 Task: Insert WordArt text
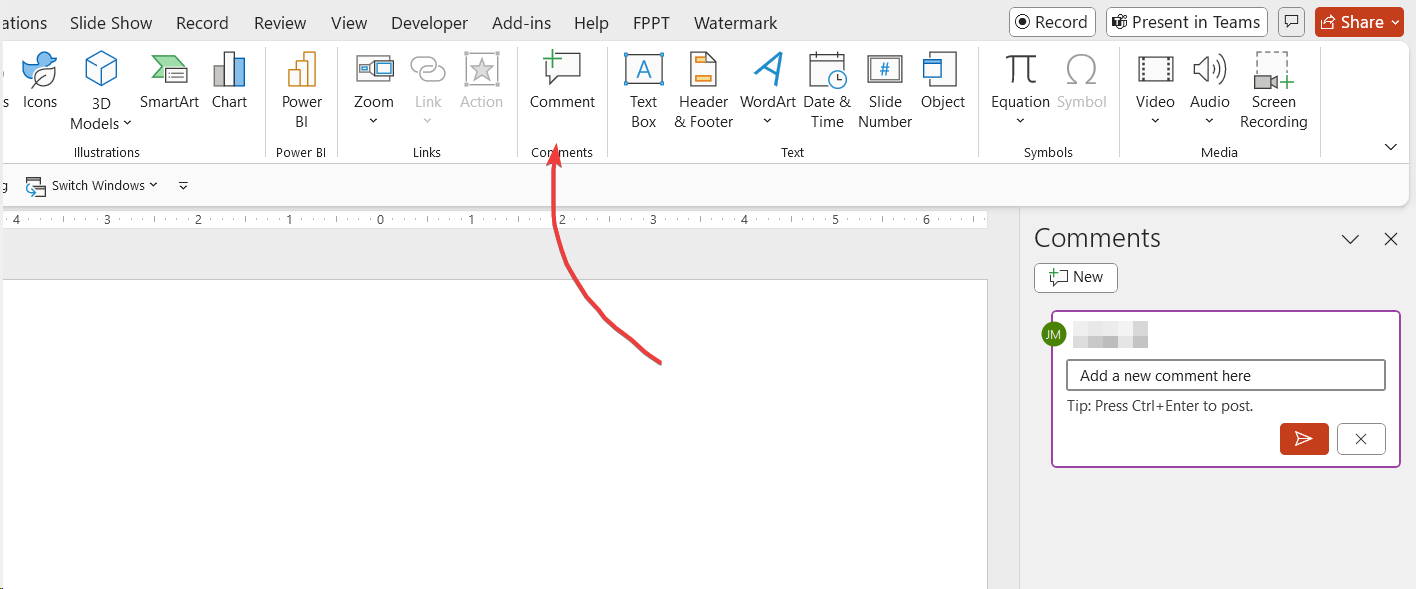click(x=767, y=80)
